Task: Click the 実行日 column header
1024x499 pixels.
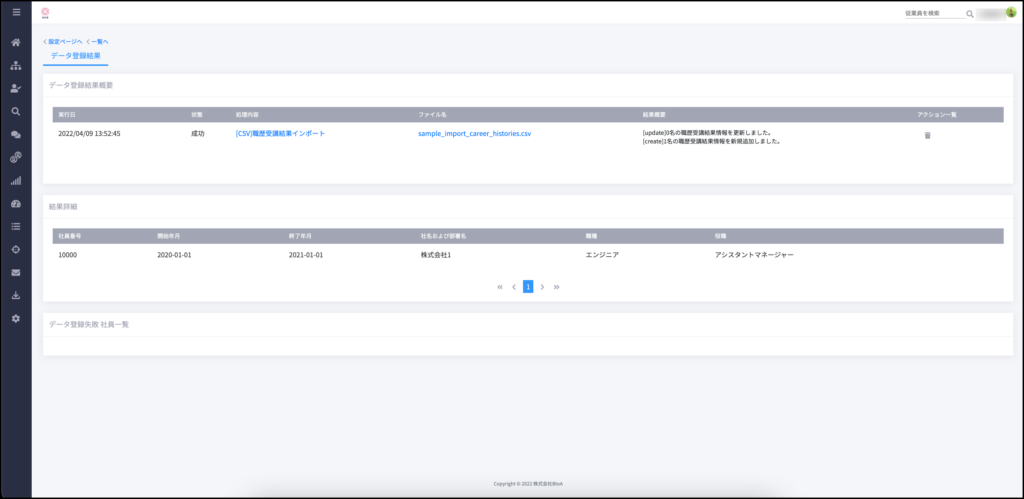Action: tap(67, 114)
